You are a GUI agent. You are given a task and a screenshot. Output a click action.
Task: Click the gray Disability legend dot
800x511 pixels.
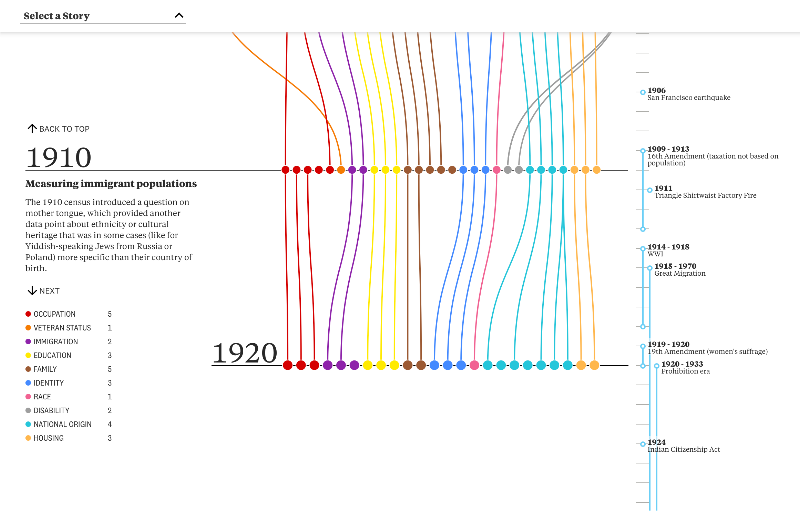28,411
